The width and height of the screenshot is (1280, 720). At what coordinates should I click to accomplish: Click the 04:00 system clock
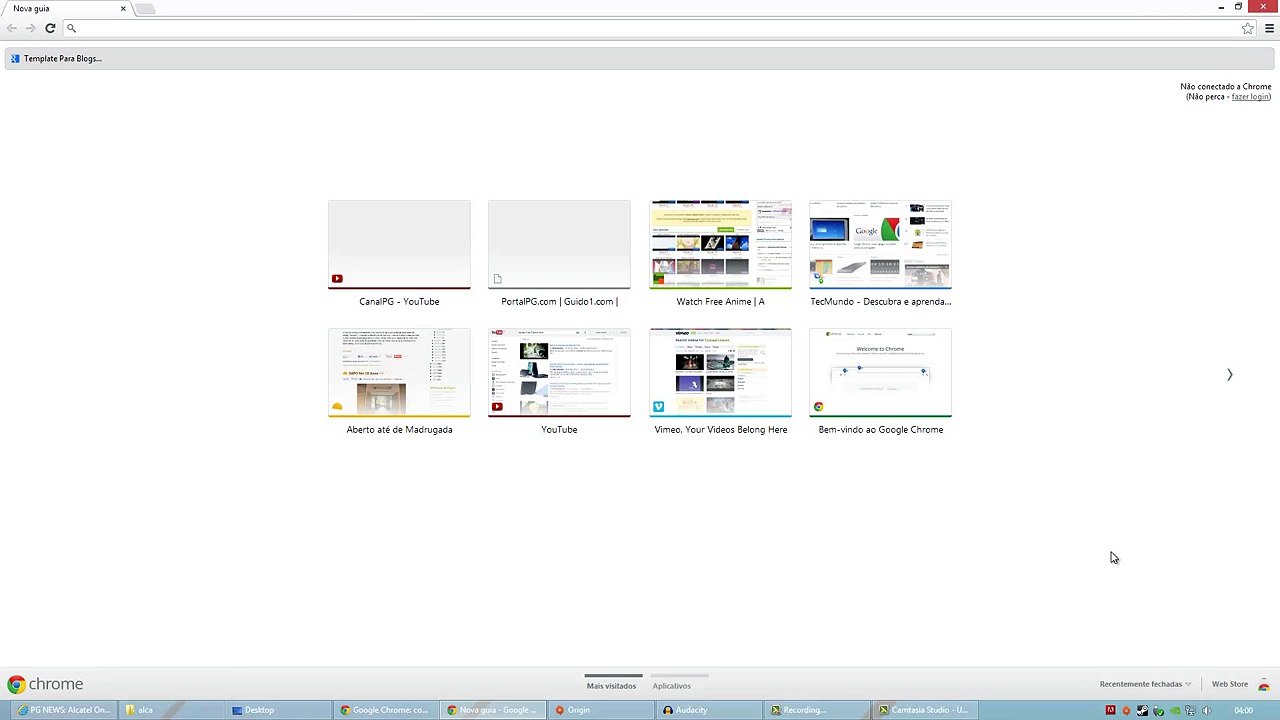coord(1244,710)
